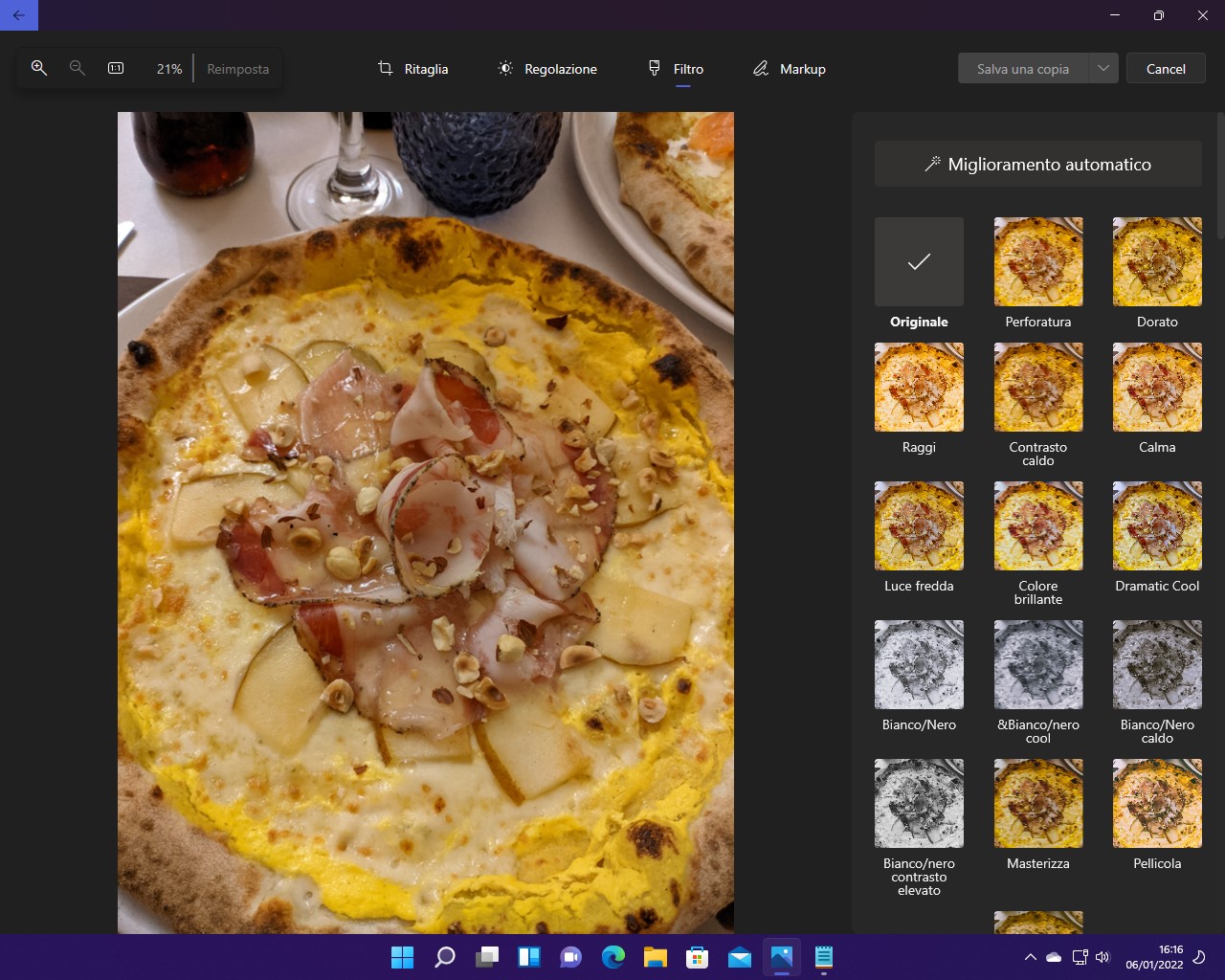
Task: Choose the Raggi filter thumbnail
Action: tap(919, 387)
